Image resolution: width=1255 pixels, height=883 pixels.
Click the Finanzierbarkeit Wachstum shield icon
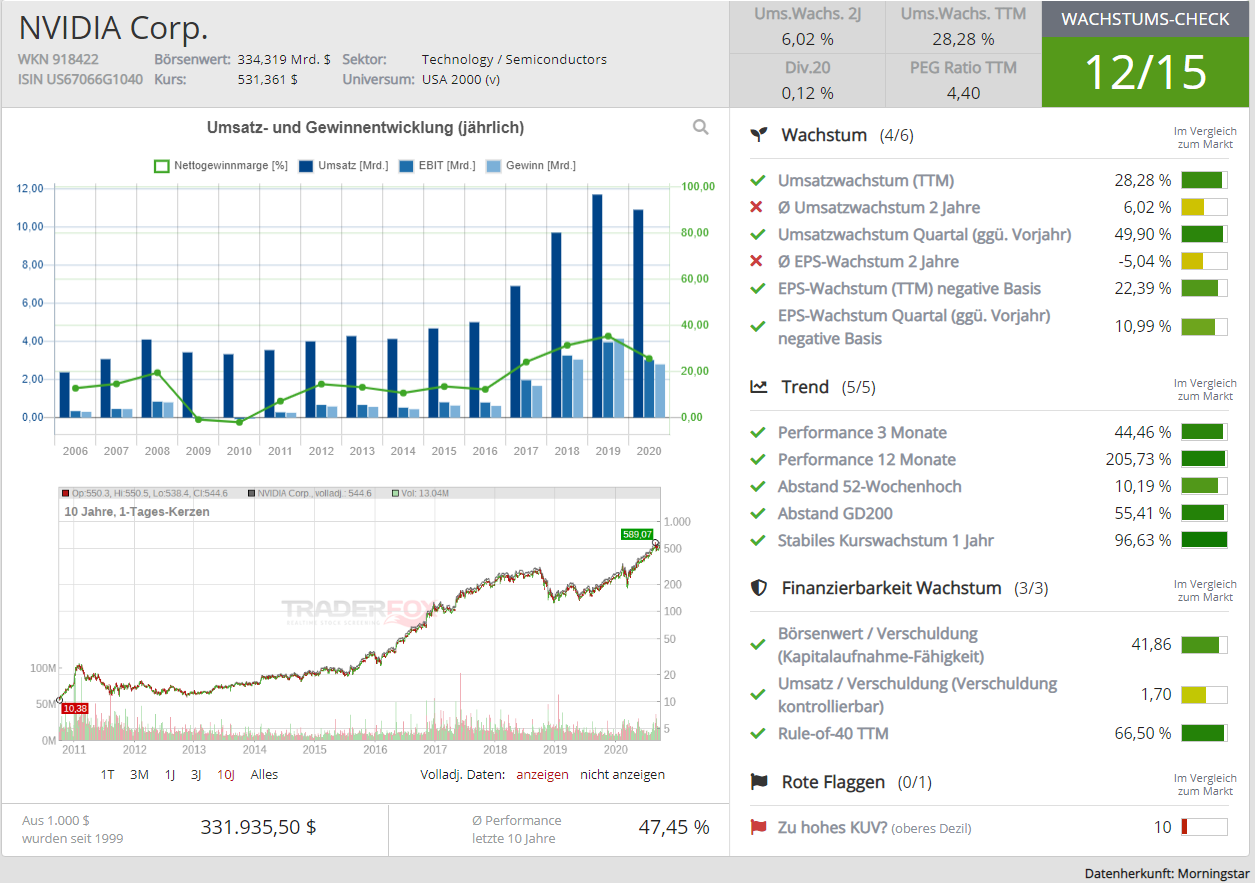pyautogui.click(x=759, y=588)
